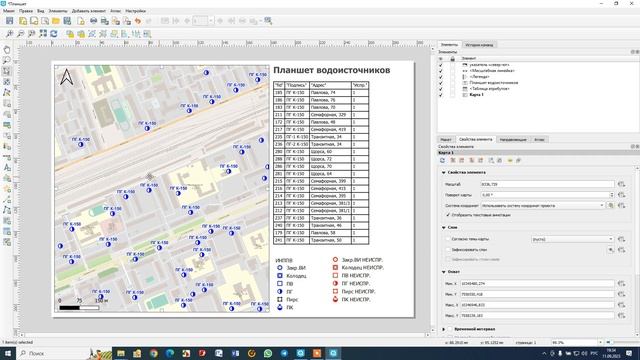Click the Windows Start button
Screen dimensions: 640x360
tap(8, 353)
